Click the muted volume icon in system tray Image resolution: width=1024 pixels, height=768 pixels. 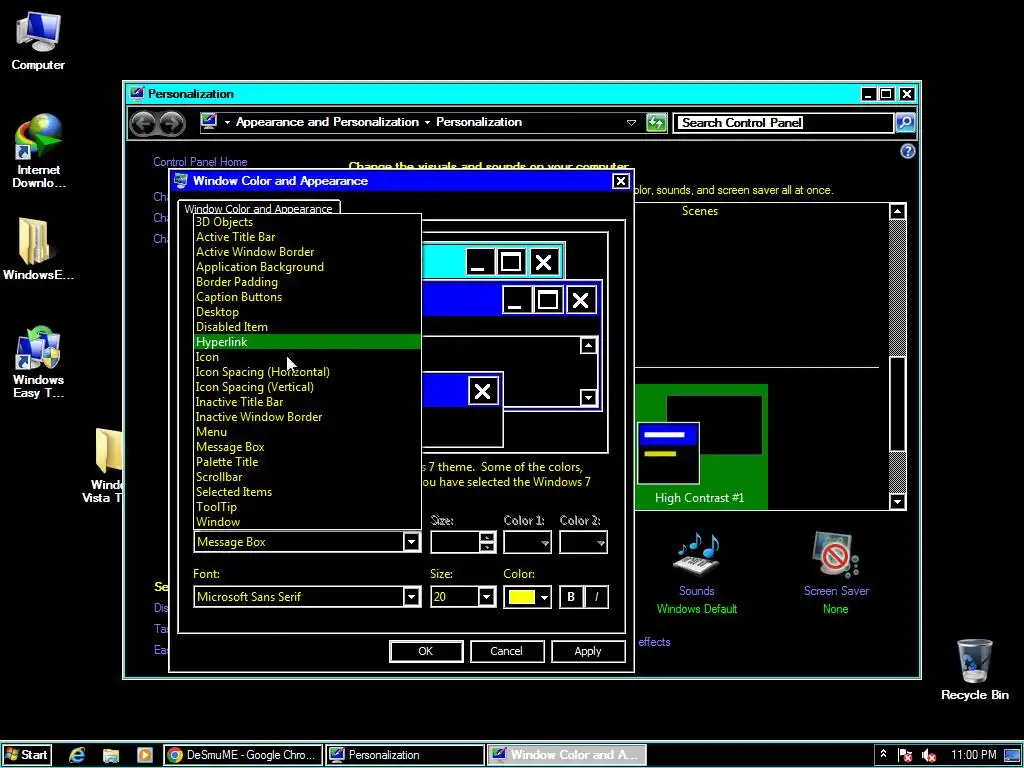929,755
